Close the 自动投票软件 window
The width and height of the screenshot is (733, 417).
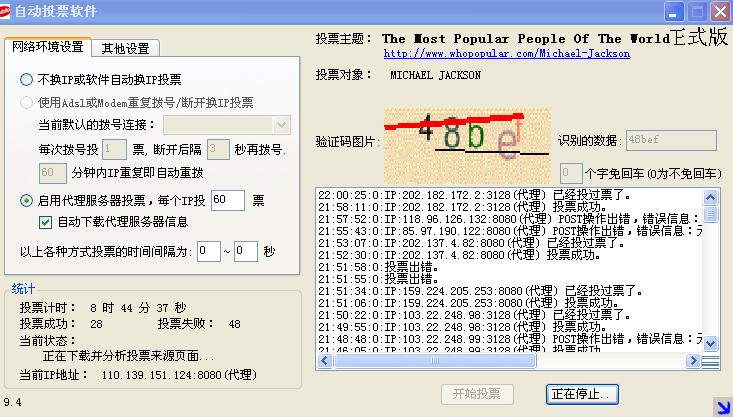[x=720, y=12]
